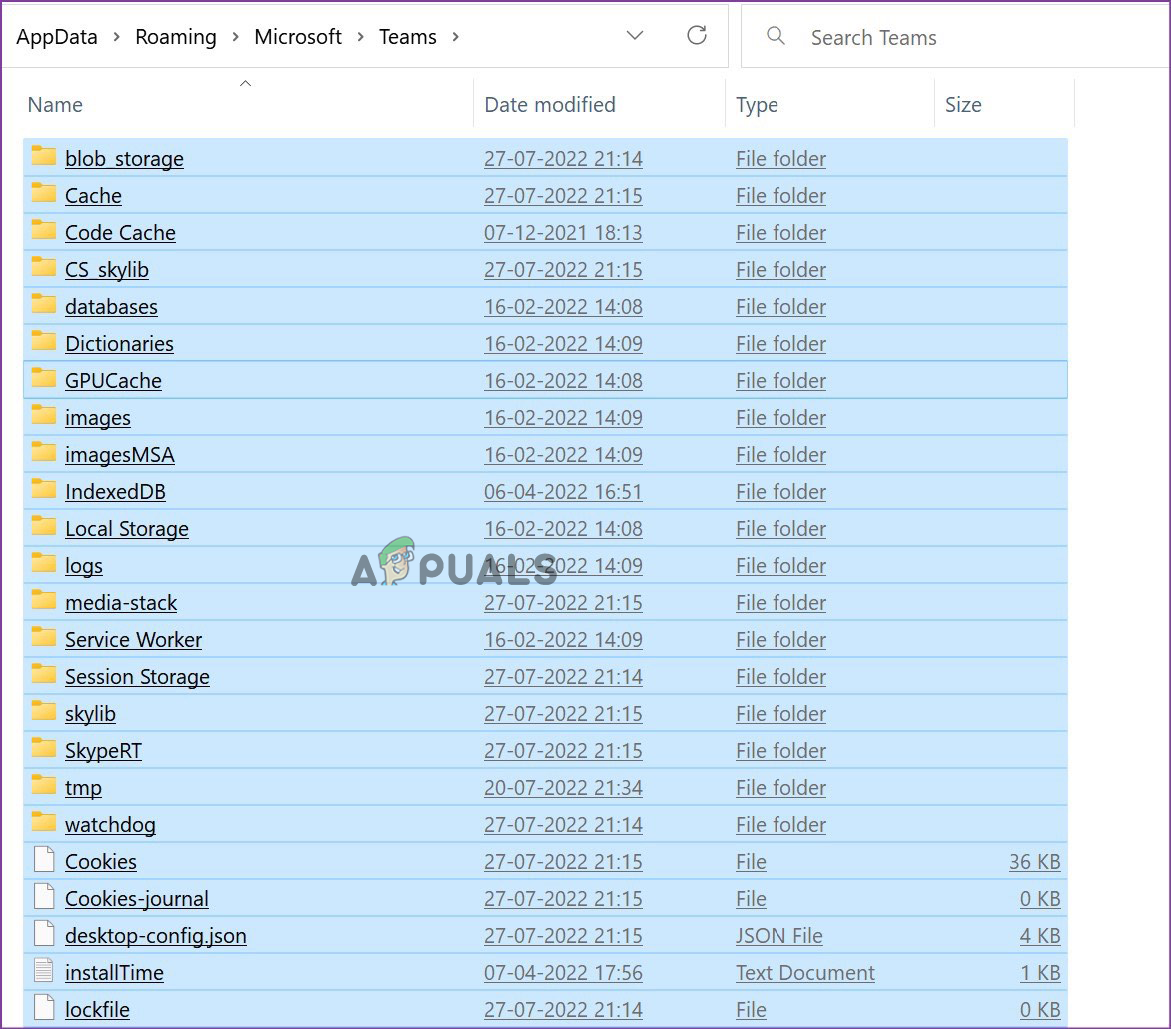This screenshot has width=1171, height=1029.
Task: Click the Cookies file icon
Action: click(x=45, y=859)
